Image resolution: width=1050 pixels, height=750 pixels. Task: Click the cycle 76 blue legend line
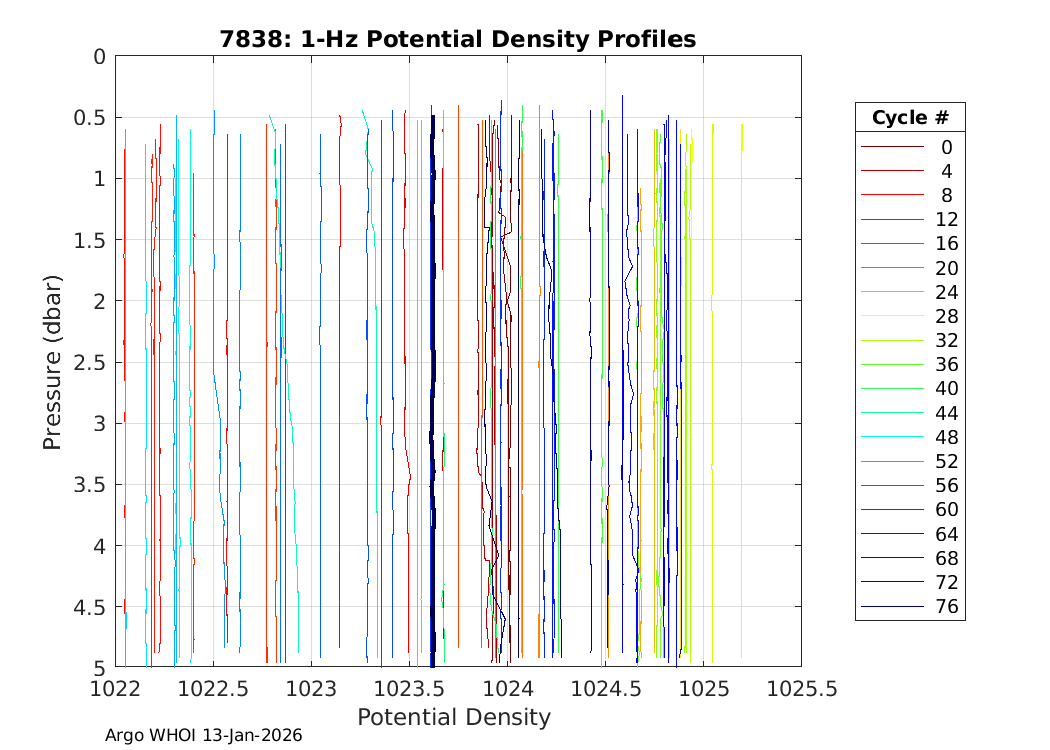pyautogui.click(x=892, y=607)
